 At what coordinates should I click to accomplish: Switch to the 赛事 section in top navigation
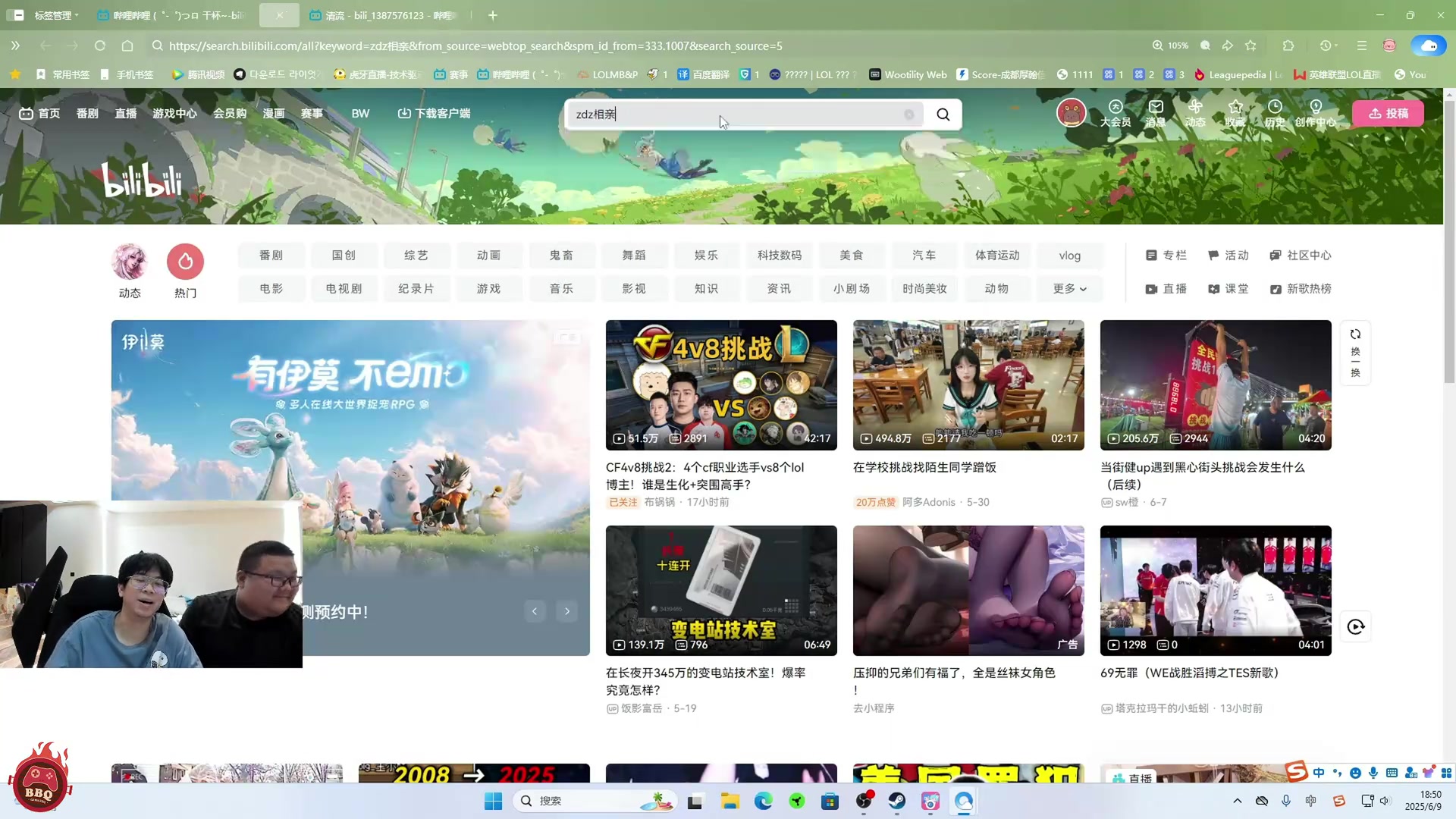click(x=312, y=113)
